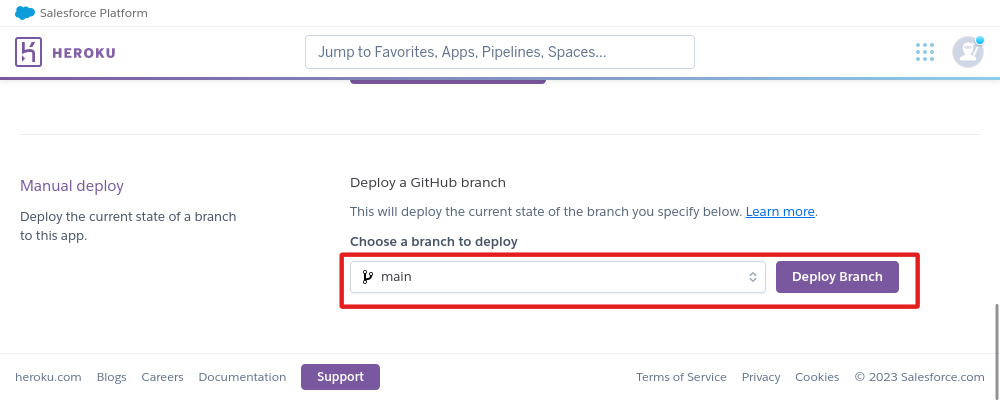Open the app switcher grid icon
This screenshot has height=400, width=1000.
(x=925, y=52)
